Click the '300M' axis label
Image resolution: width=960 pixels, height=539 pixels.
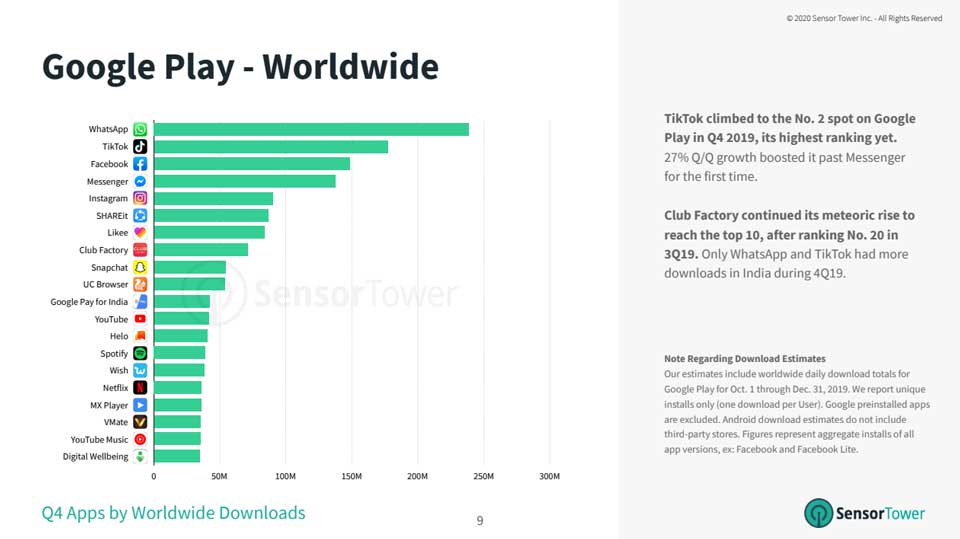(x=549, y=476)
